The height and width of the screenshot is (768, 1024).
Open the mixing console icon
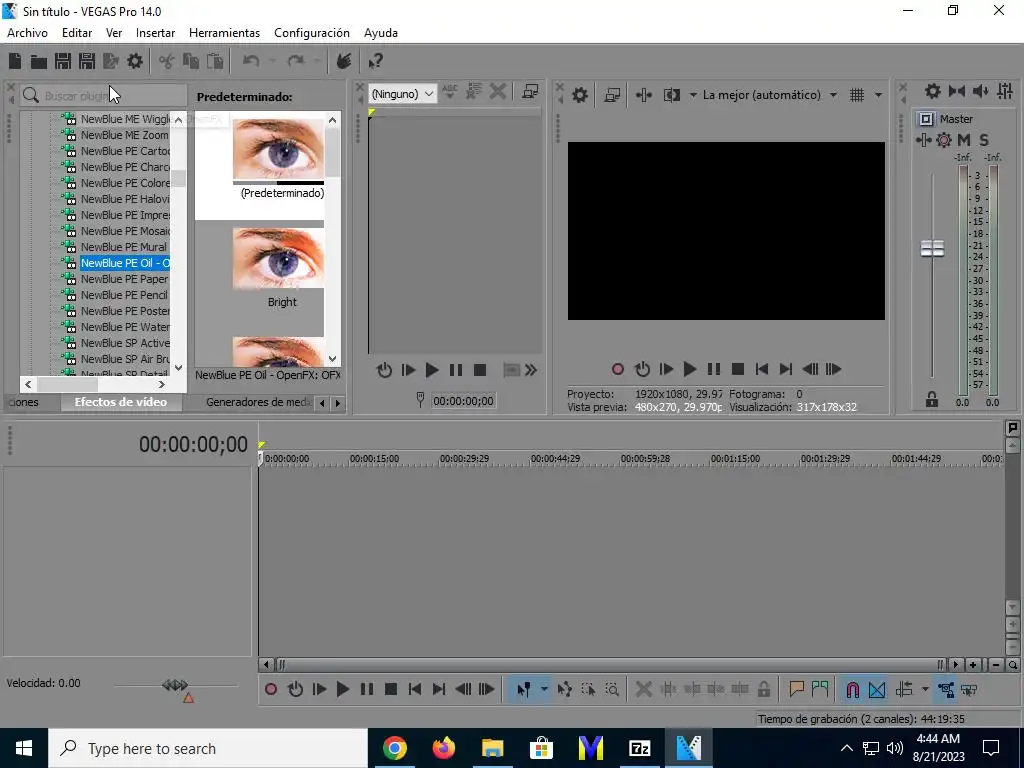click(x=1005, y=91)
